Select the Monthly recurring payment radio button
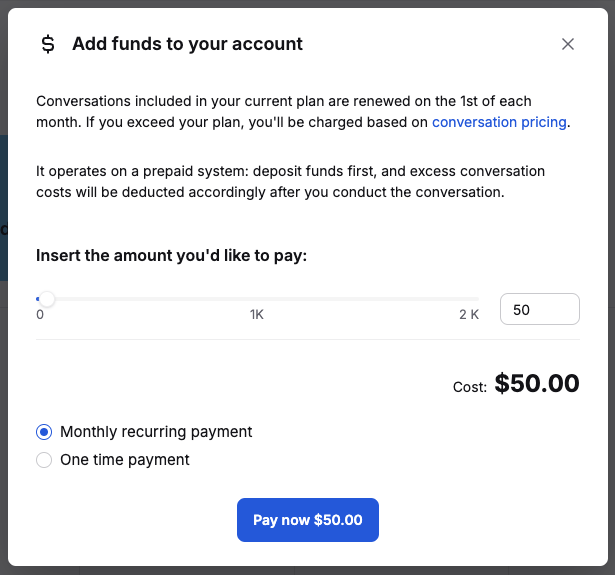Screen dimensions: 615x575 [x=44, y=432]
